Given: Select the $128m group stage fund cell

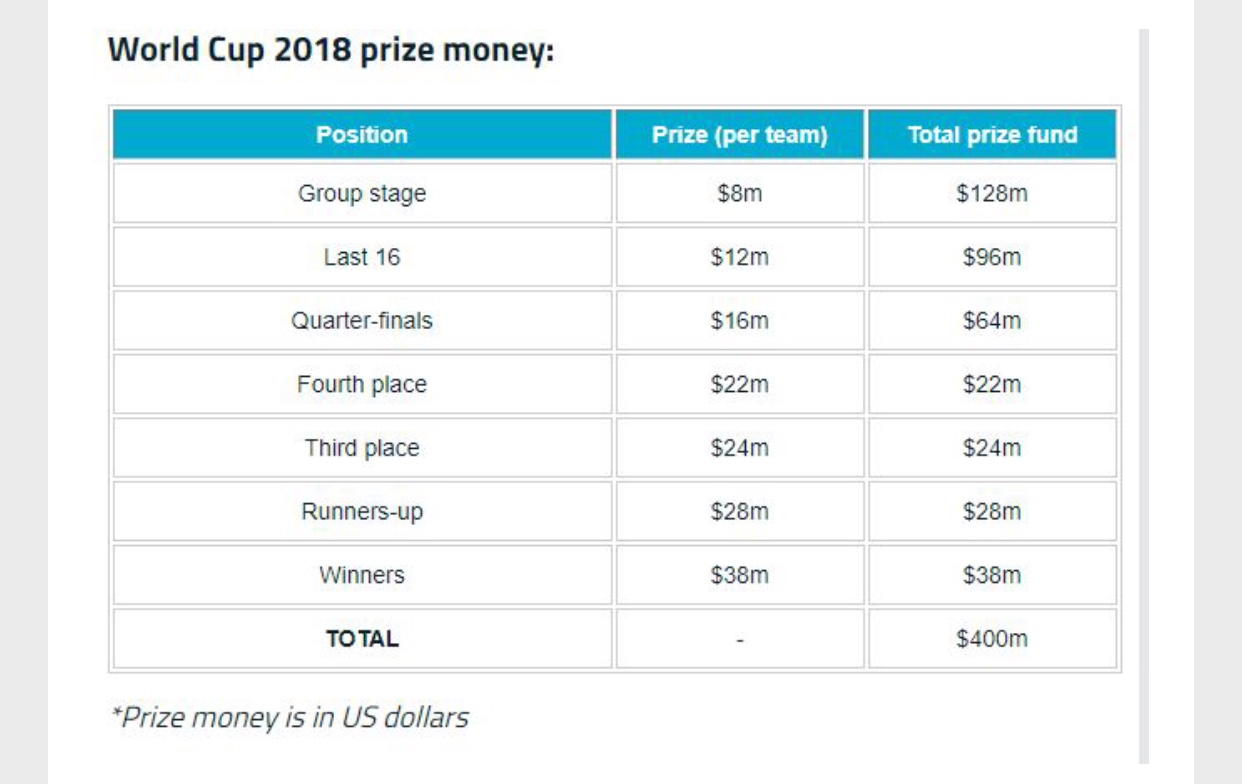Looking at the screenshot, I should 992,193.
